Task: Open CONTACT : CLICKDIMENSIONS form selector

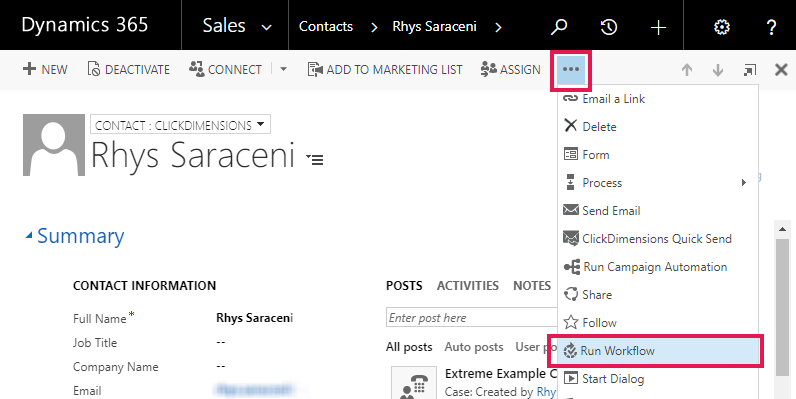Action: click(180, 125)
